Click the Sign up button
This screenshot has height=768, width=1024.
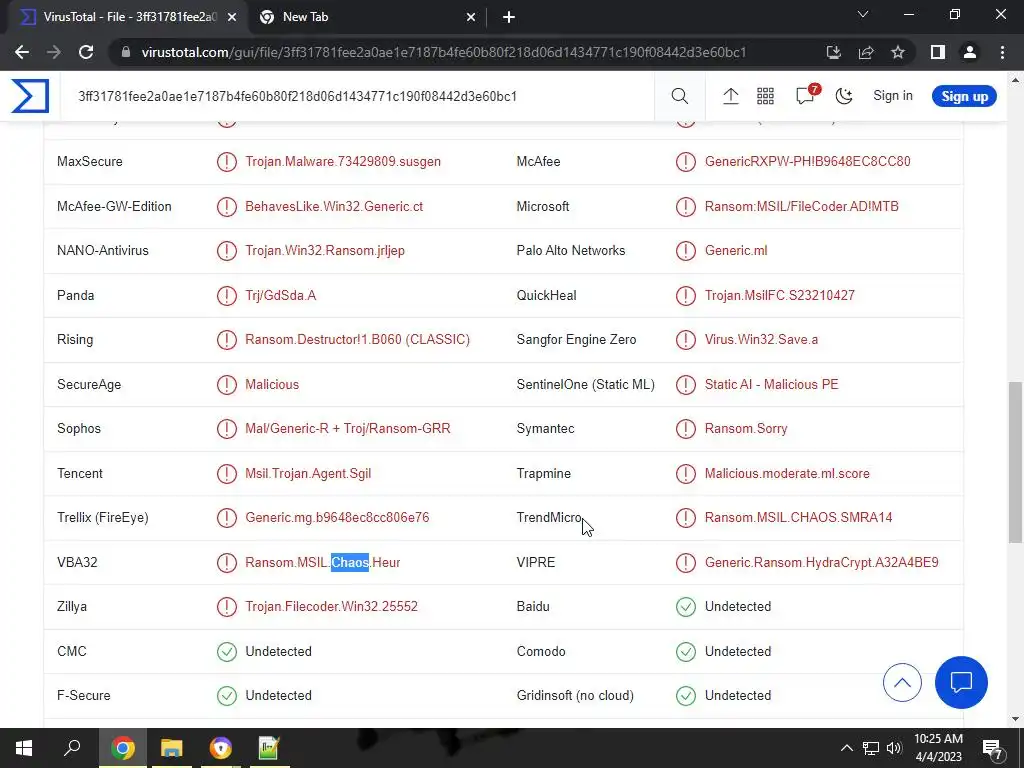click(x=964, y=96)
